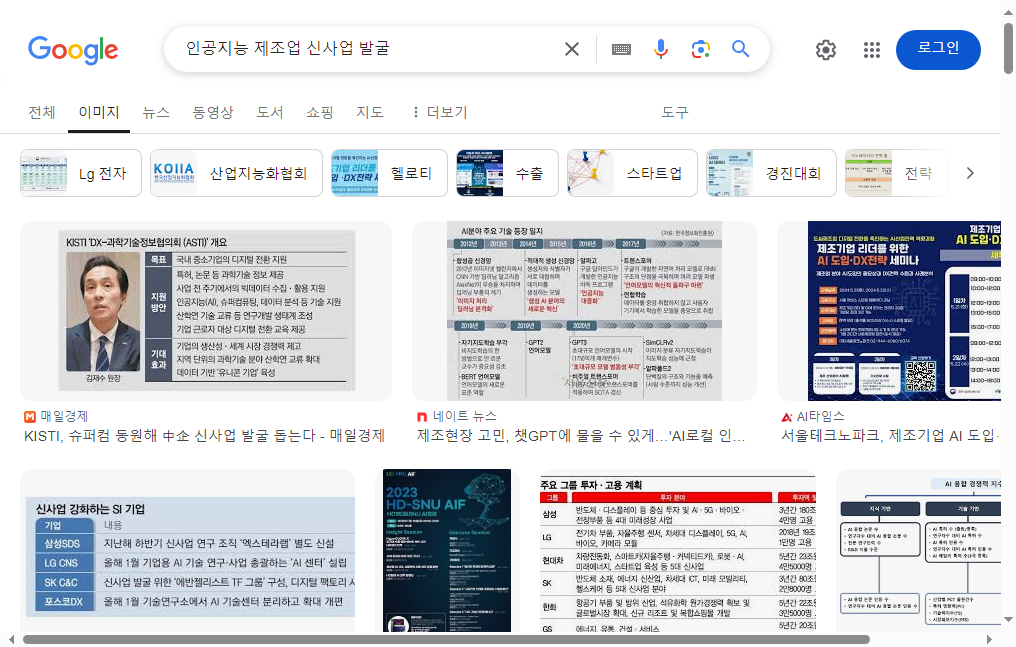This screenshot has height=647, width=1016.
Task: Open the 도구 search tools
Action: click(x=675, y=112)
